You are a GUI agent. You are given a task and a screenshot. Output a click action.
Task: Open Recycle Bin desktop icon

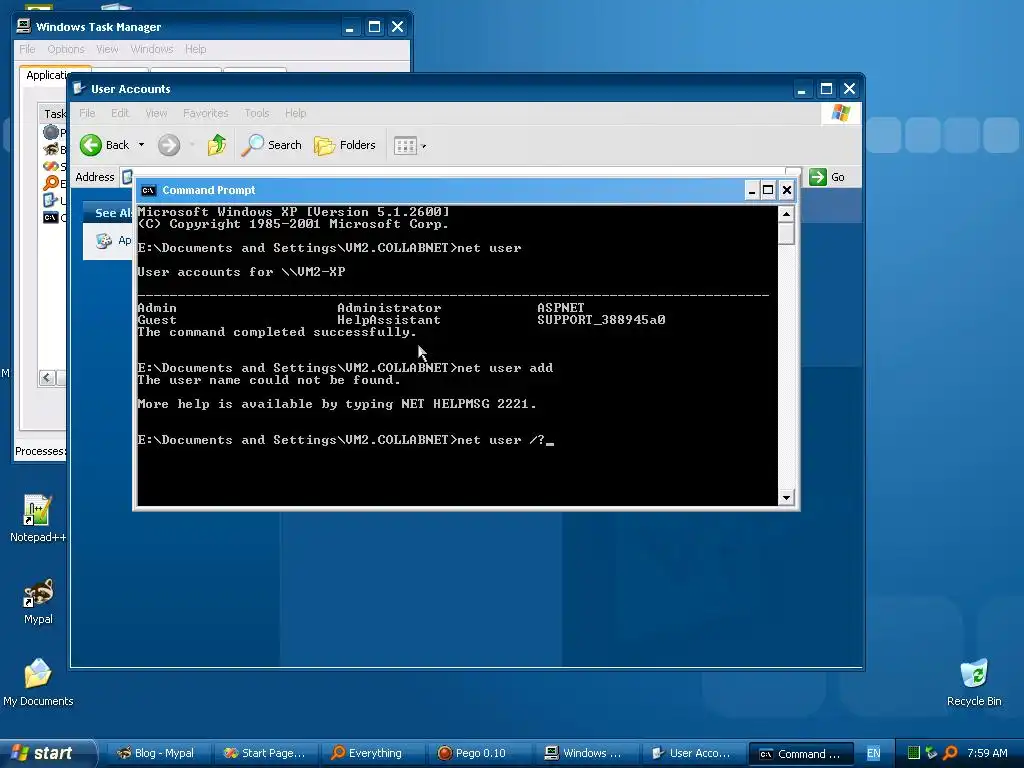click(x=974, y=683)
